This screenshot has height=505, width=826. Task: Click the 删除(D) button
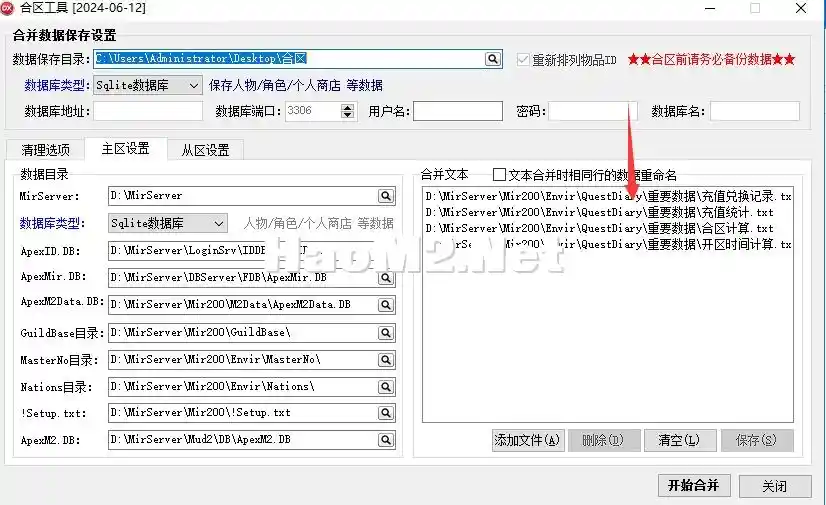pyautogui.click(x=603, y=440)
